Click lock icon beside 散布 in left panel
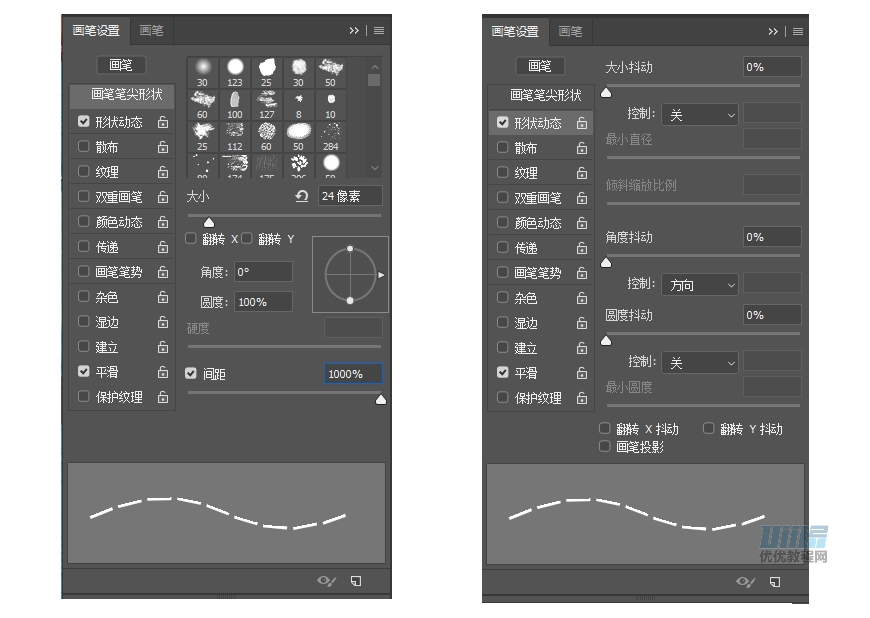Image resolution: width=870 pixels, height=618 pixels. point(163,147)
